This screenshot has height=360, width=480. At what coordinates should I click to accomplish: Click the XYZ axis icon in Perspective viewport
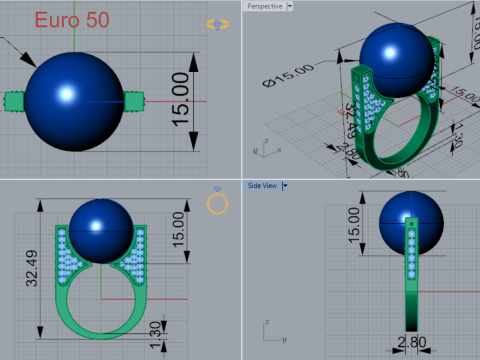pyautogui.click(x=267, y=148)
